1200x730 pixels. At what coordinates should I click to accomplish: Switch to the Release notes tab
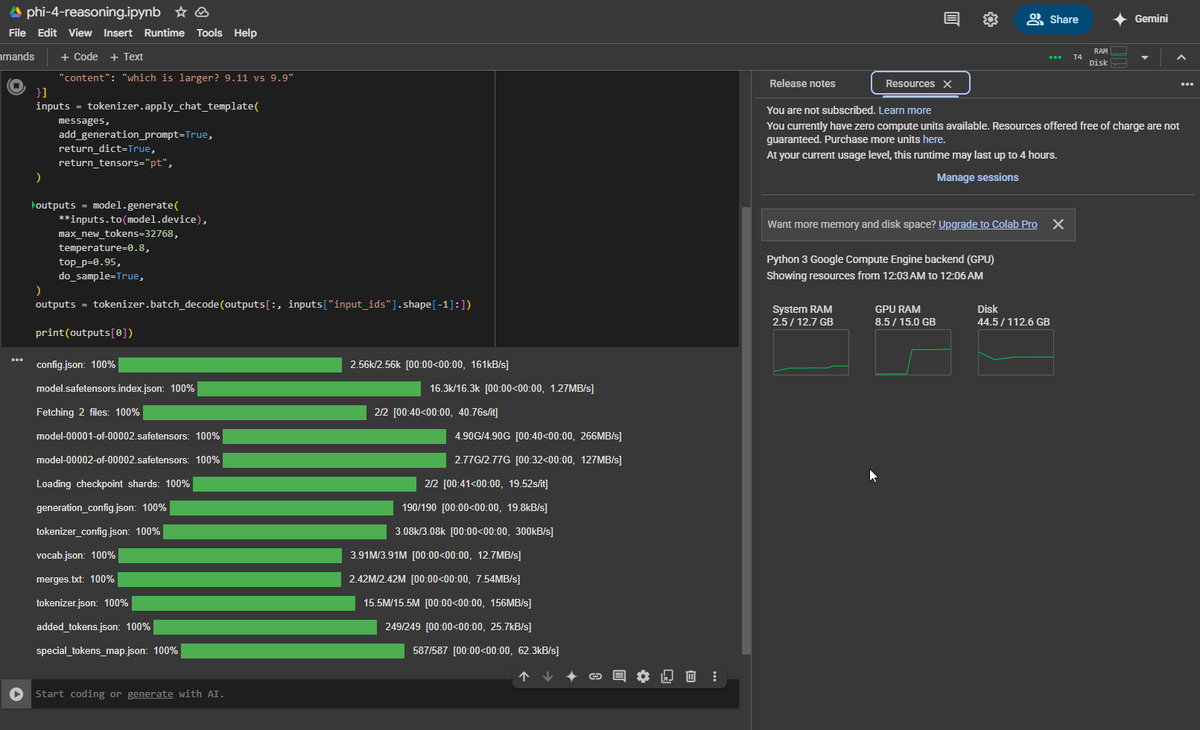pos(802,84)
